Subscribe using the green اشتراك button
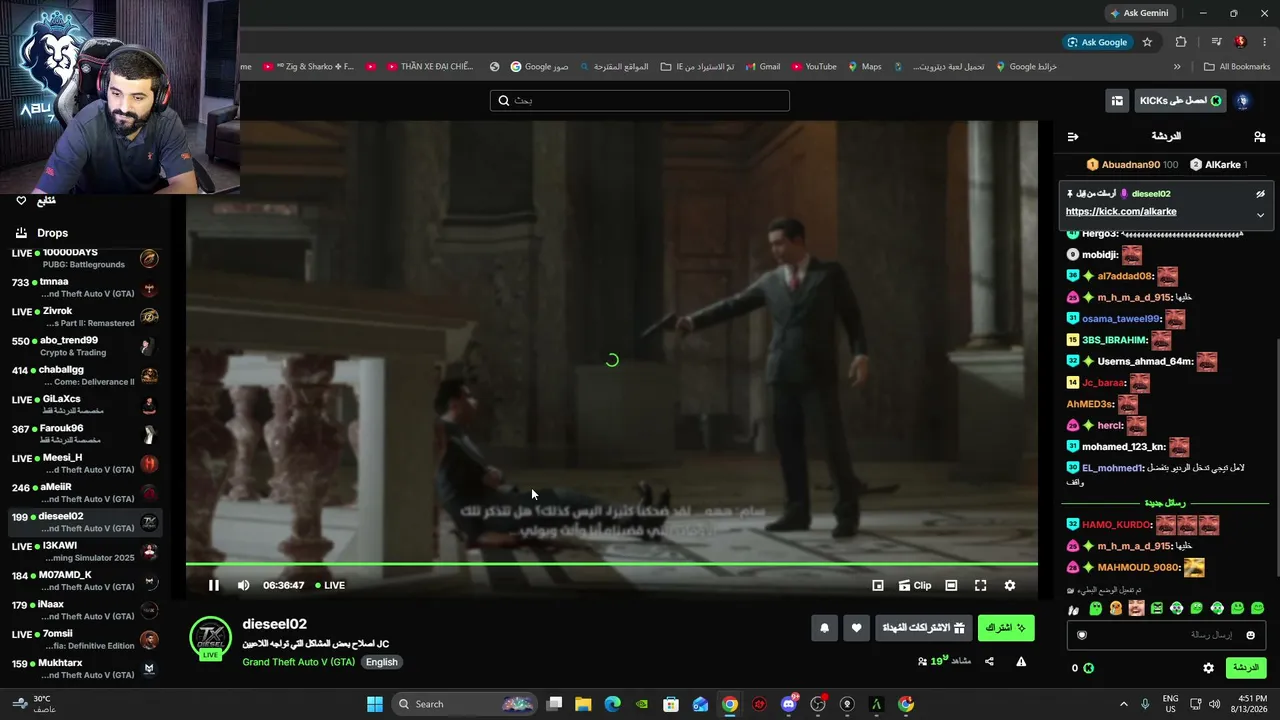This screenshot has height=720, width=1280. pyautogui.click(x=1006, y=628)
